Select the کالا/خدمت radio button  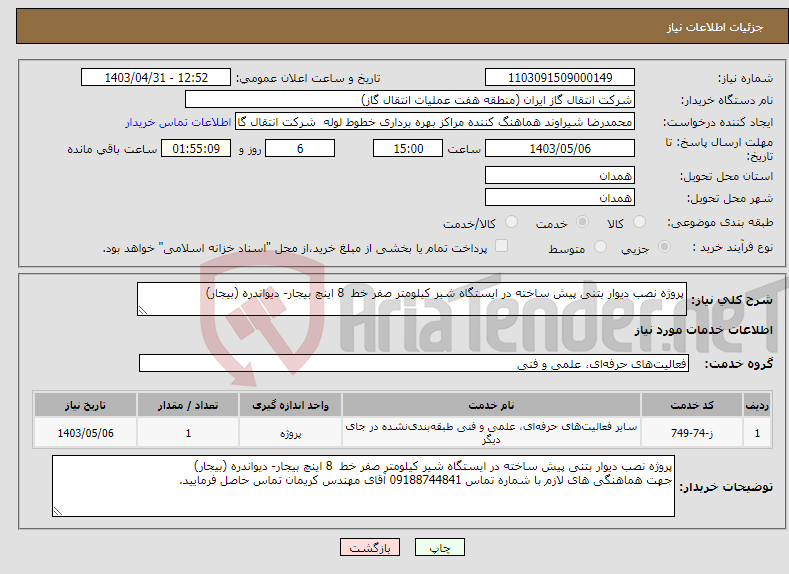[x=511, y=222]
